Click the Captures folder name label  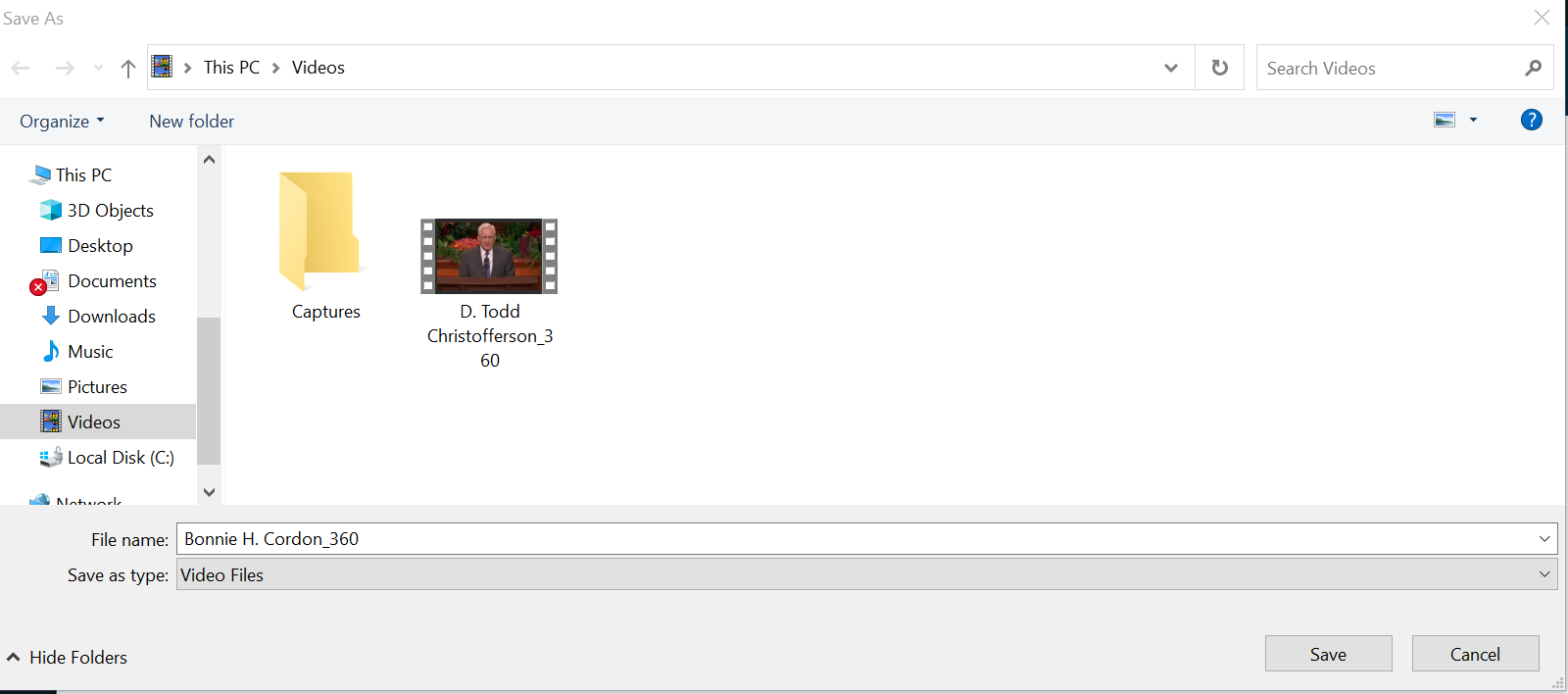click(326, 312)
